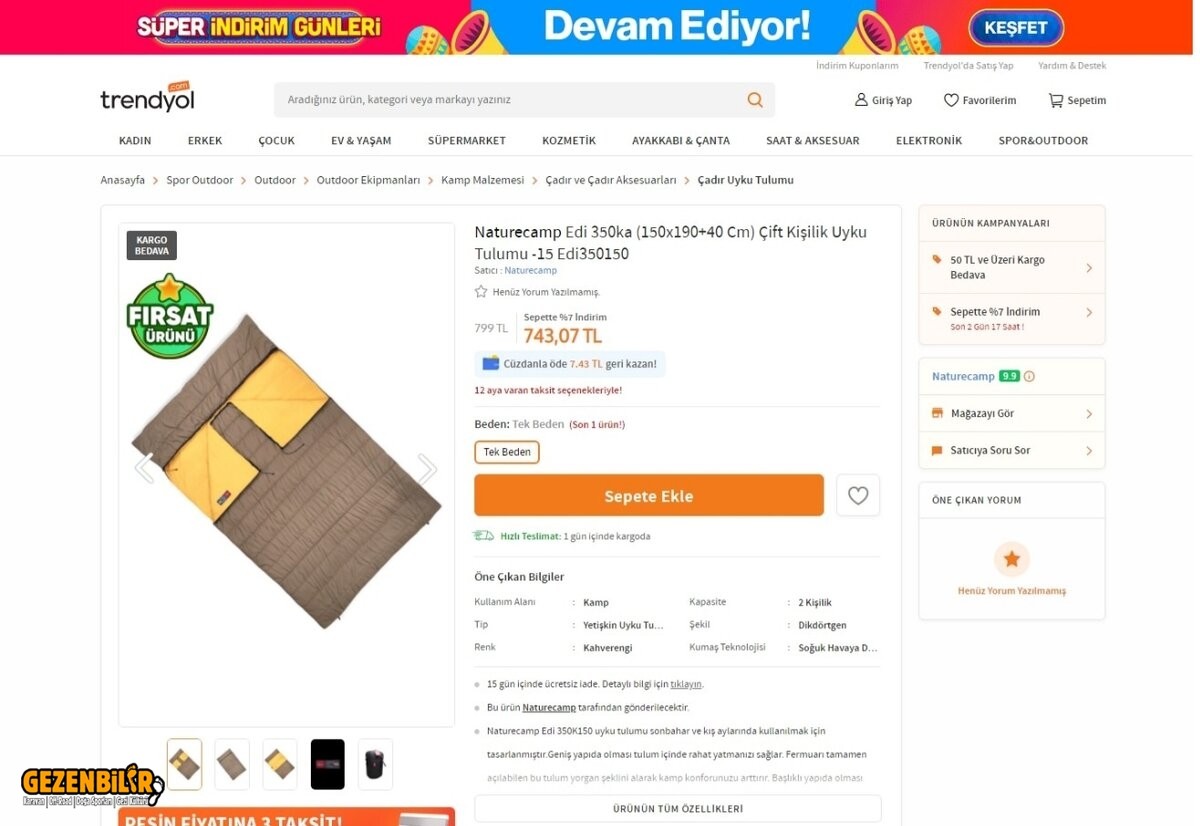
Task: Open Mağazayı Gör chevron row
Action: tap(1012, 413)
